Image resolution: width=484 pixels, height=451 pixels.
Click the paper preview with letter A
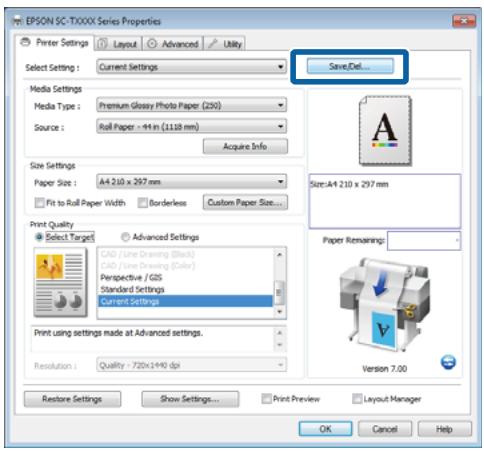click(x=385, y=131)
